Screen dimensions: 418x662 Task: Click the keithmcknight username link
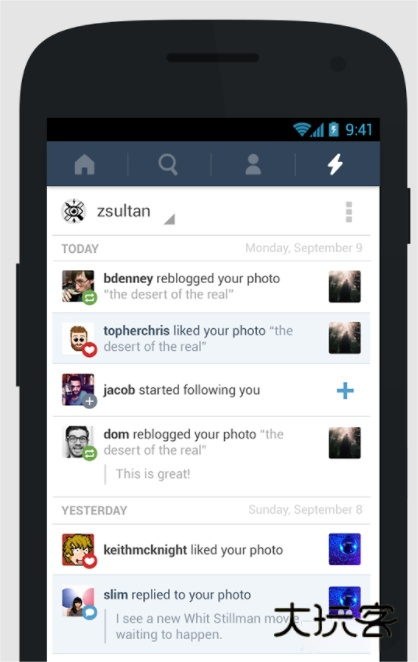[x=145, y=550]
